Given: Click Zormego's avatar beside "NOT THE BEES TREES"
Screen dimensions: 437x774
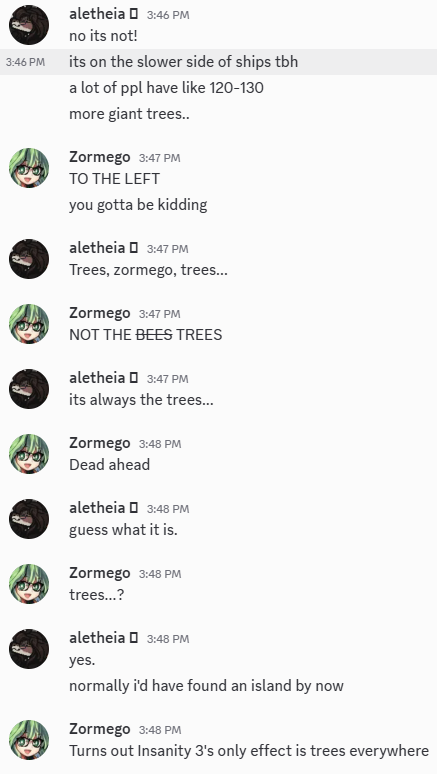Looking at the screenshot, I should [29, 324].
